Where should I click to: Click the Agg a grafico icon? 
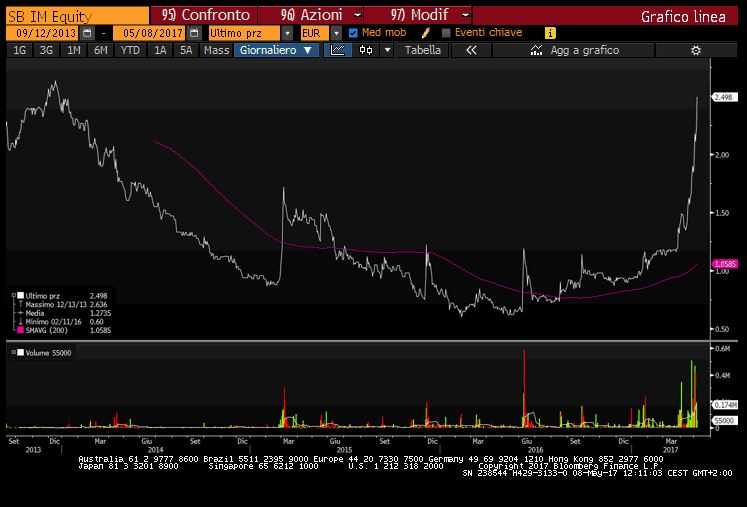coord(538,50)
